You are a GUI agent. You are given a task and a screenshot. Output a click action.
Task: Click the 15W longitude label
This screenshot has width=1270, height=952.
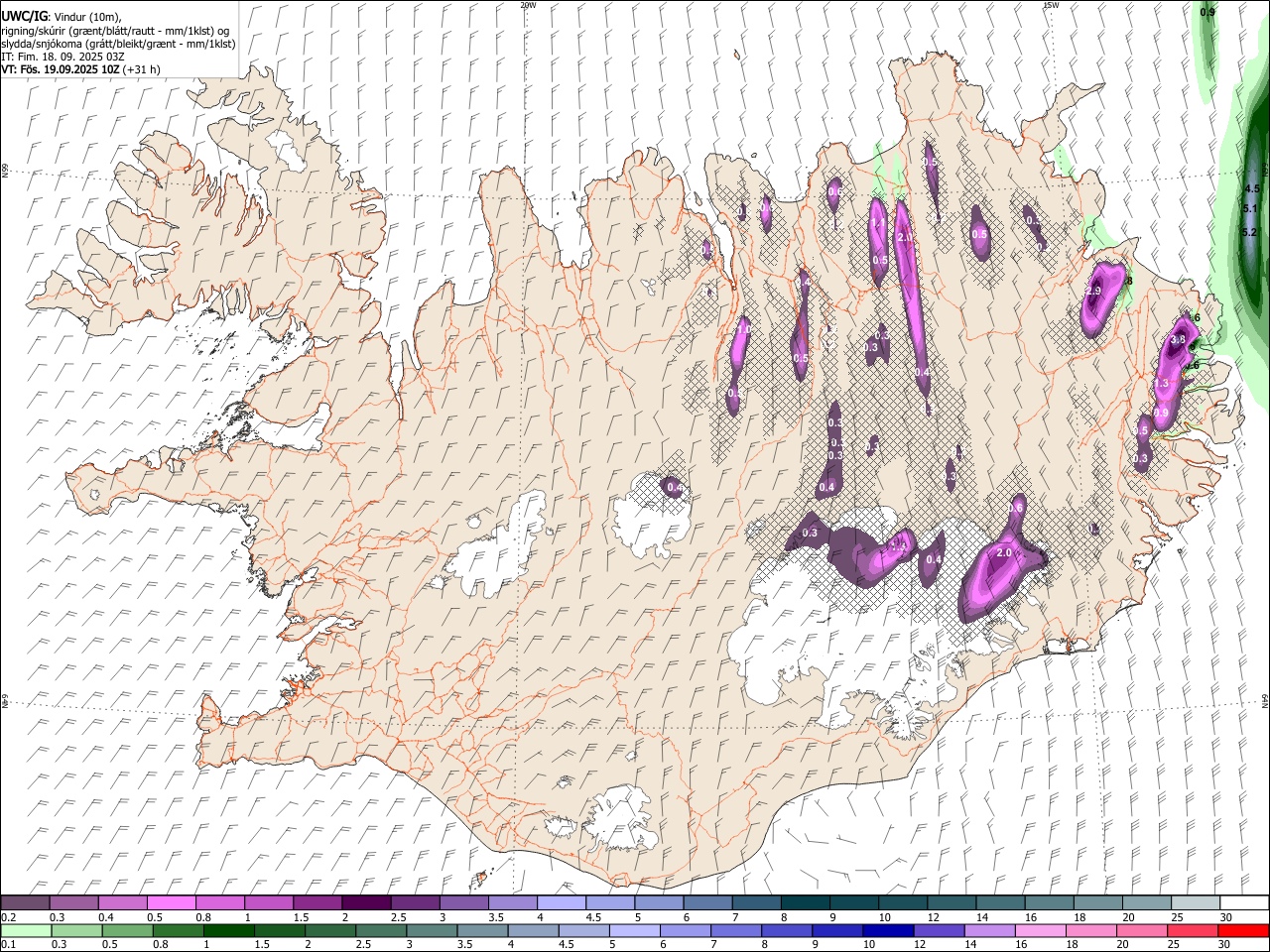tap(1051, 5)
